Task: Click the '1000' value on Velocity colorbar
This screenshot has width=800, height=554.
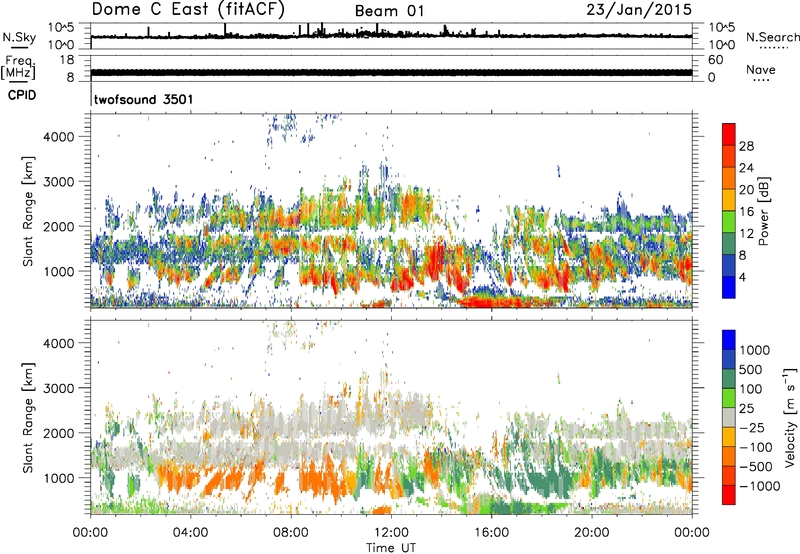Action: (x=755, y=350)
